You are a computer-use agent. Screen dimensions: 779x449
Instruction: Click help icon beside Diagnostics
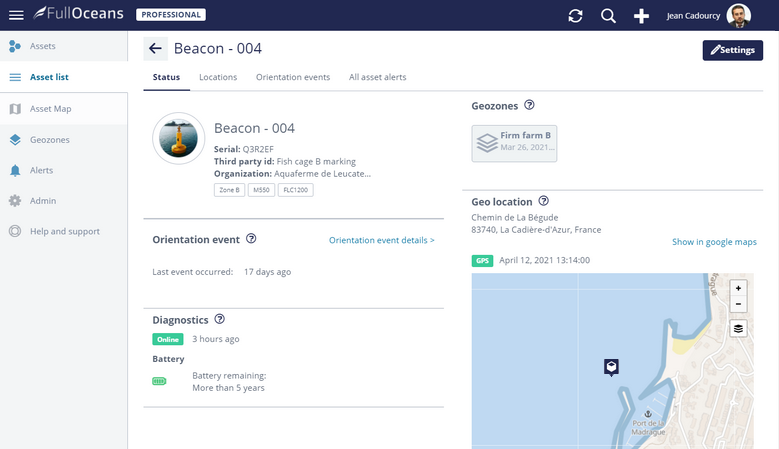219,320
